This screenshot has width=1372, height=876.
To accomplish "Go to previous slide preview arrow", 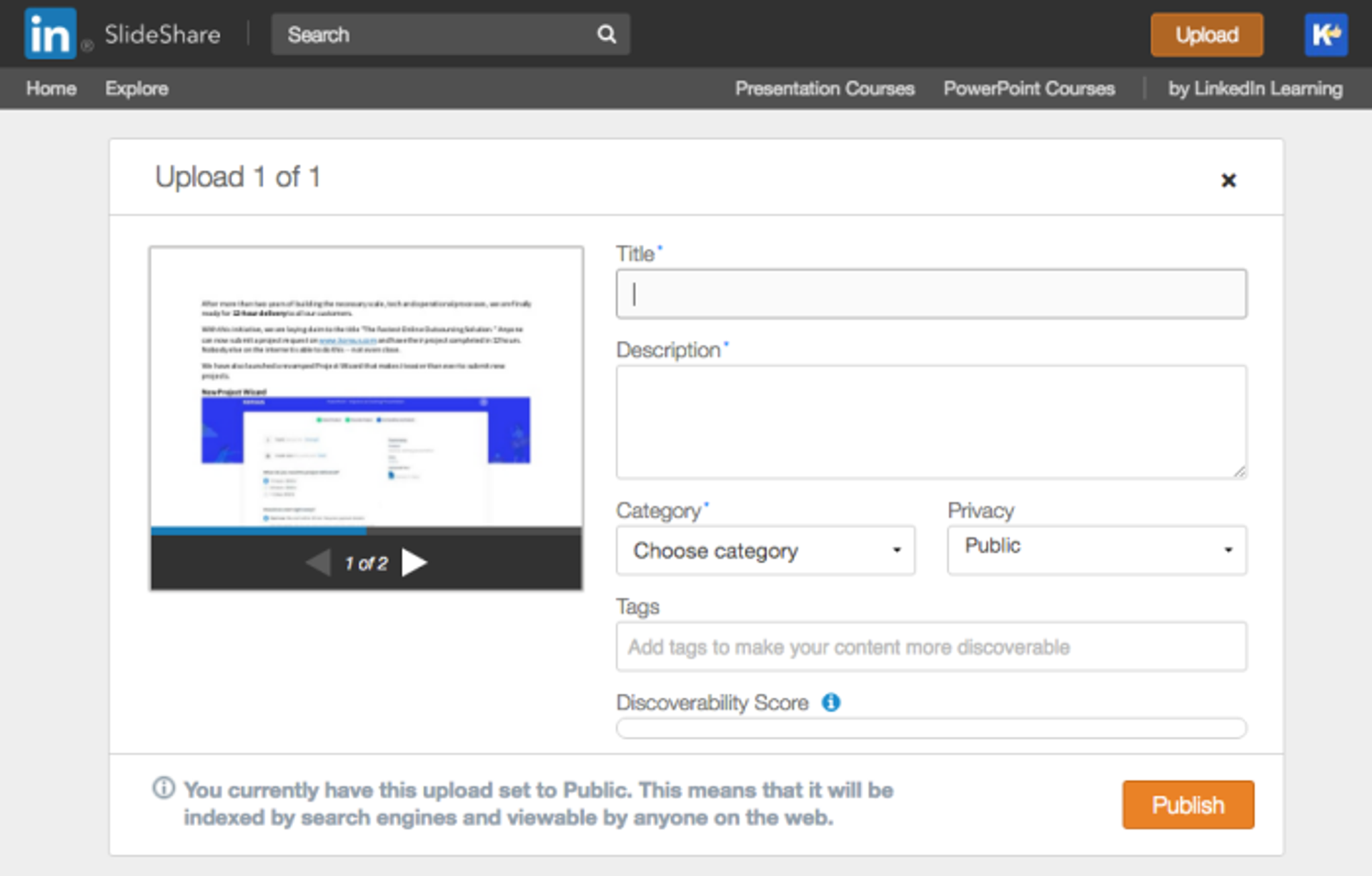I will coord(319,563).
